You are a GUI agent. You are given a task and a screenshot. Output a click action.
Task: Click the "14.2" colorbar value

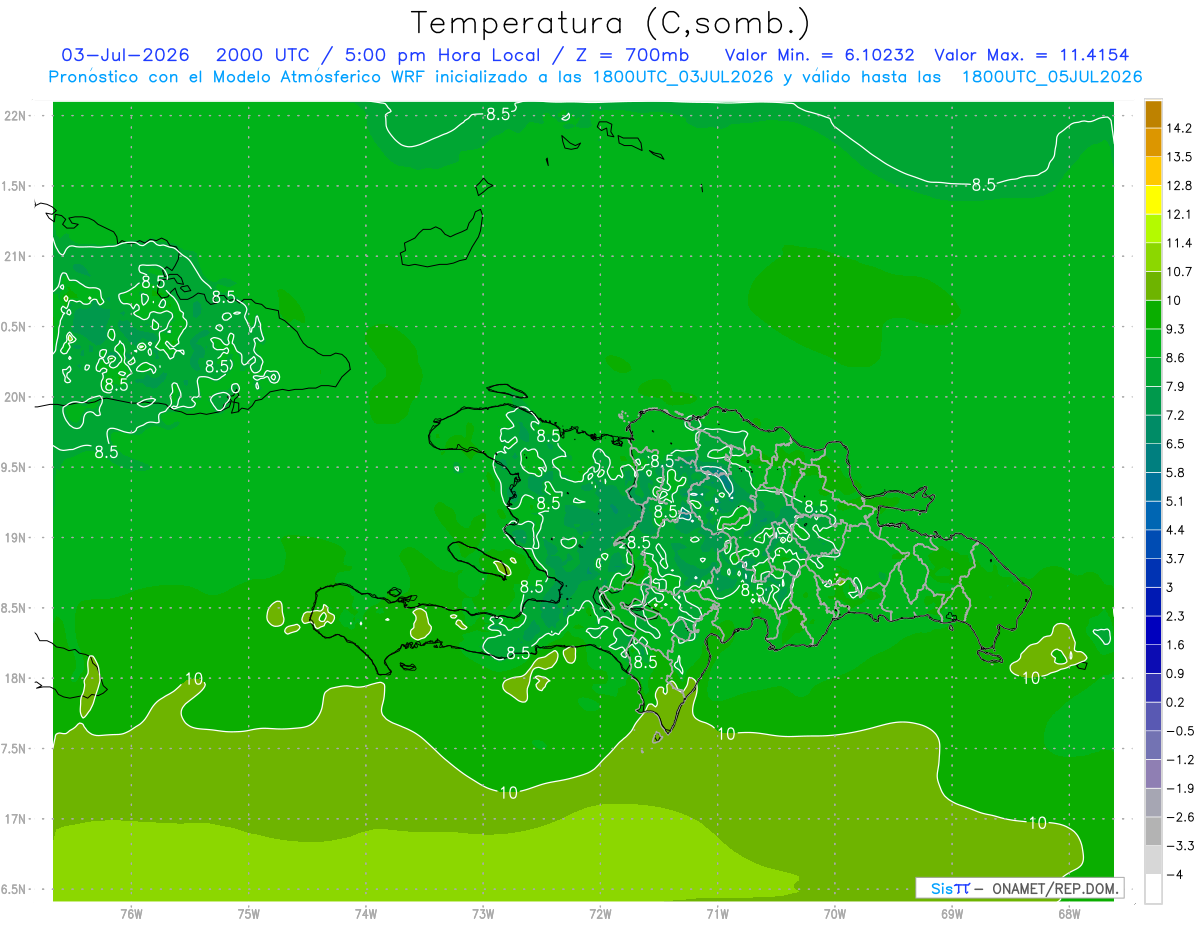coord(1180,128)
